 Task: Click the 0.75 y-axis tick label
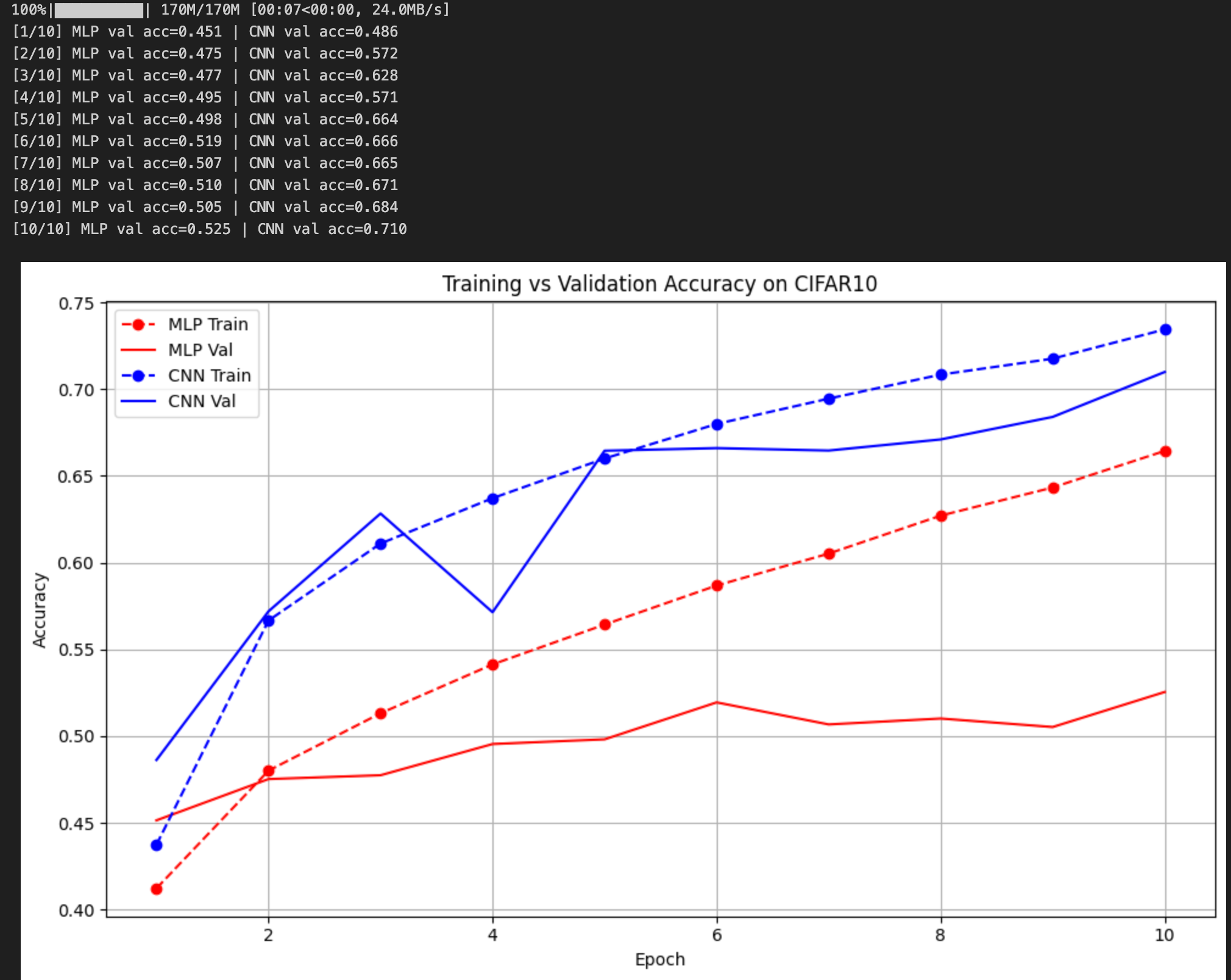click(76, 304)
